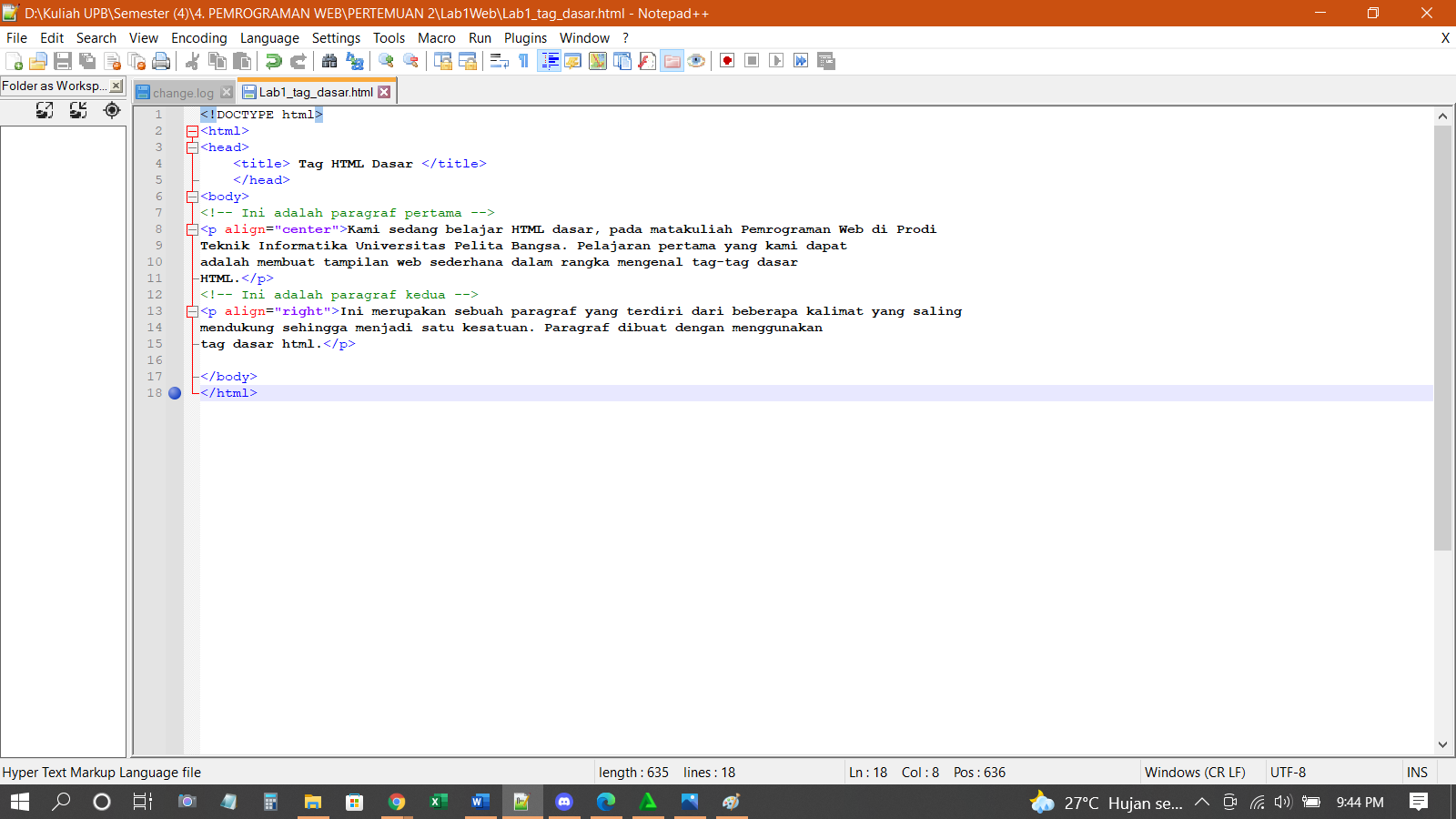Print the document with the printer icon
Viewport: 1456px width, 819px height.
tap(161, 61)
